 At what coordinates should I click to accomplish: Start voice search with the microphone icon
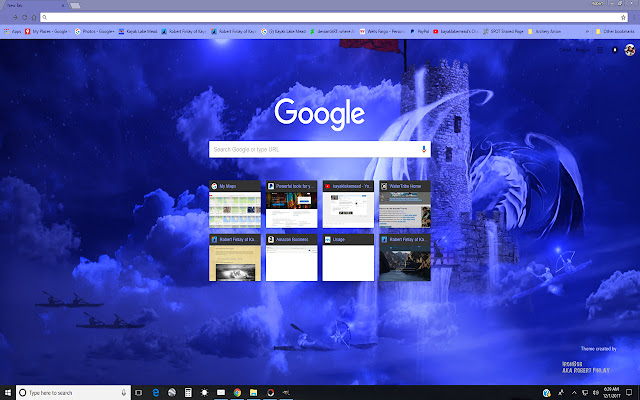point(424,149)
